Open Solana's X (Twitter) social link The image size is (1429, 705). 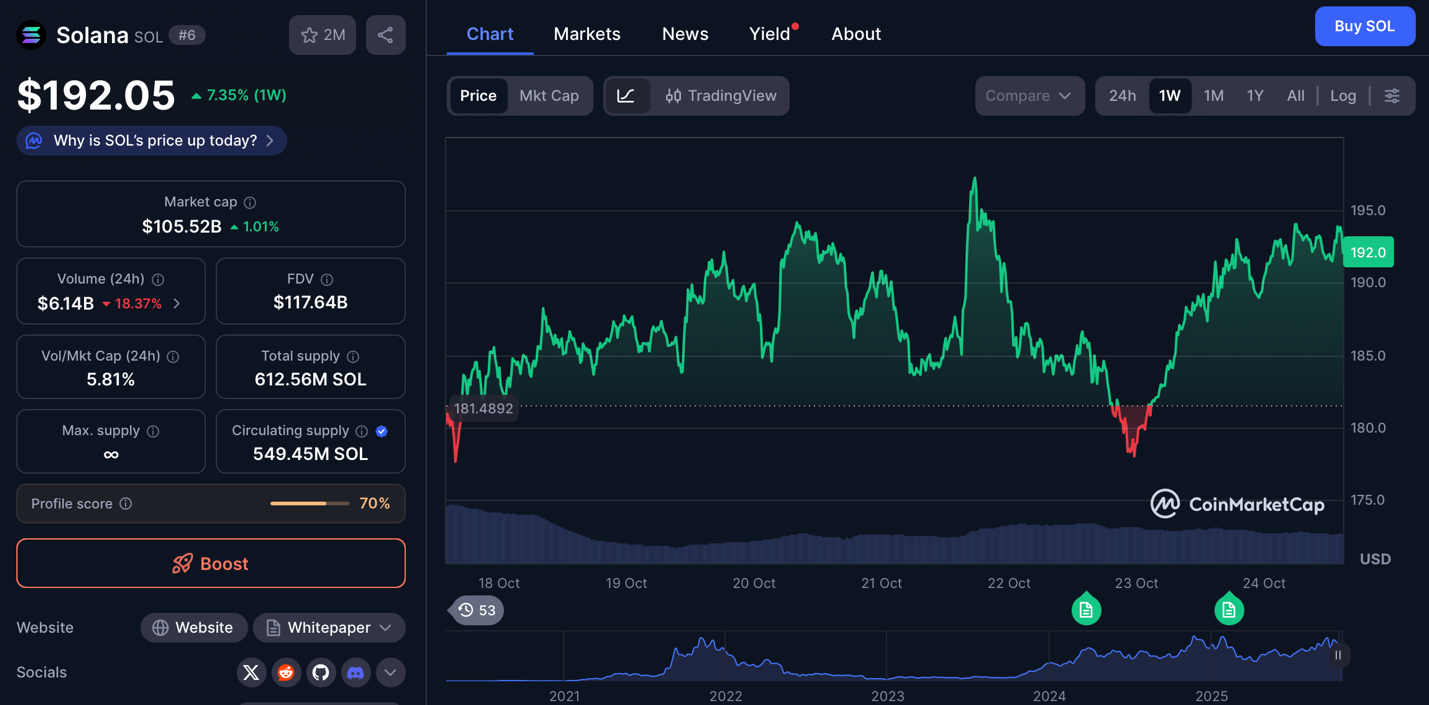(251, 672)
